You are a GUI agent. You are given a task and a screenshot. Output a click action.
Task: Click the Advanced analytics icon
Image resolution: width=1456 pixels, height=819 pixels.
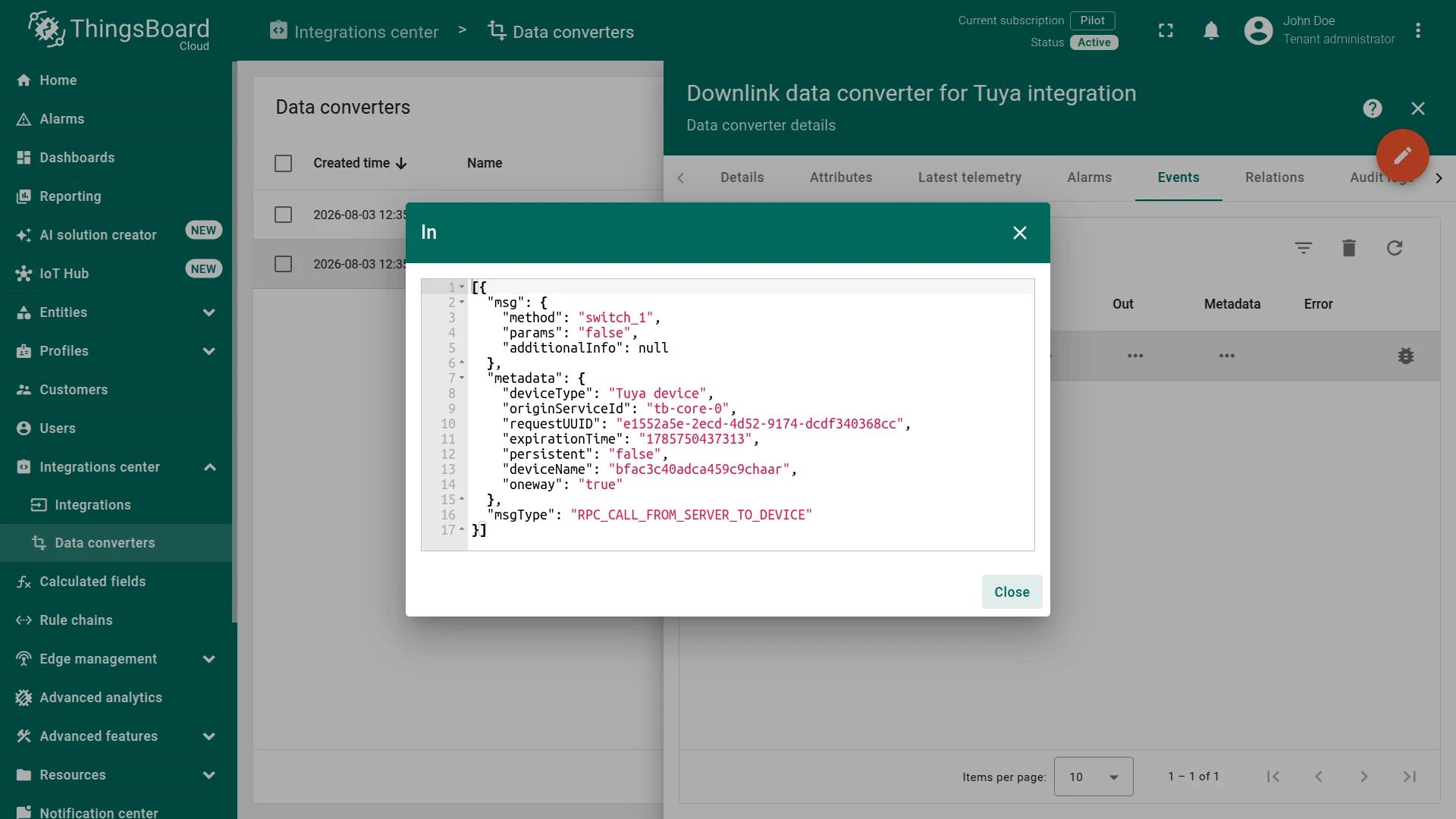coord(24,698)
